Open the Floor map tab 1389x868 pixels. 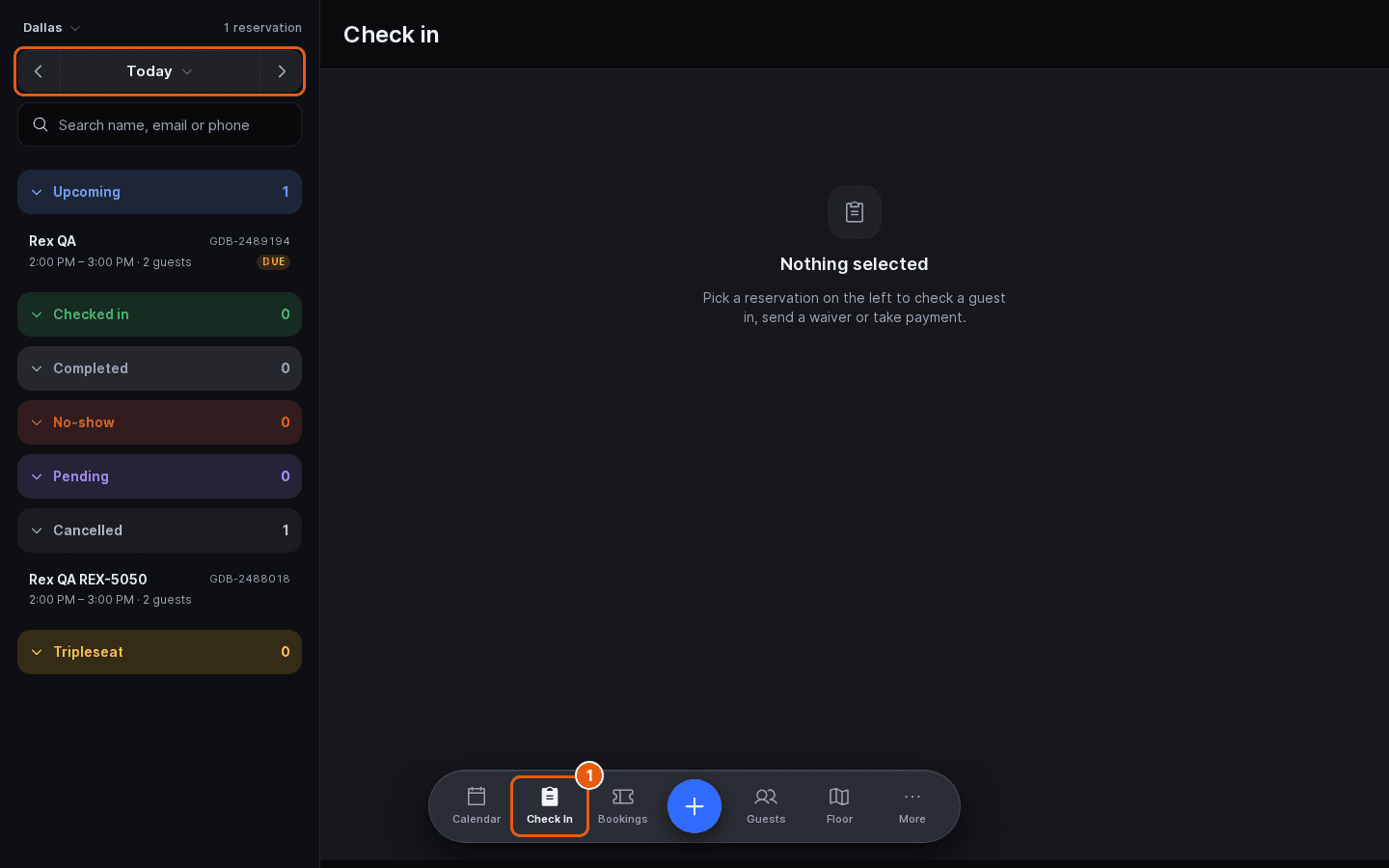(x=839, y=806)
